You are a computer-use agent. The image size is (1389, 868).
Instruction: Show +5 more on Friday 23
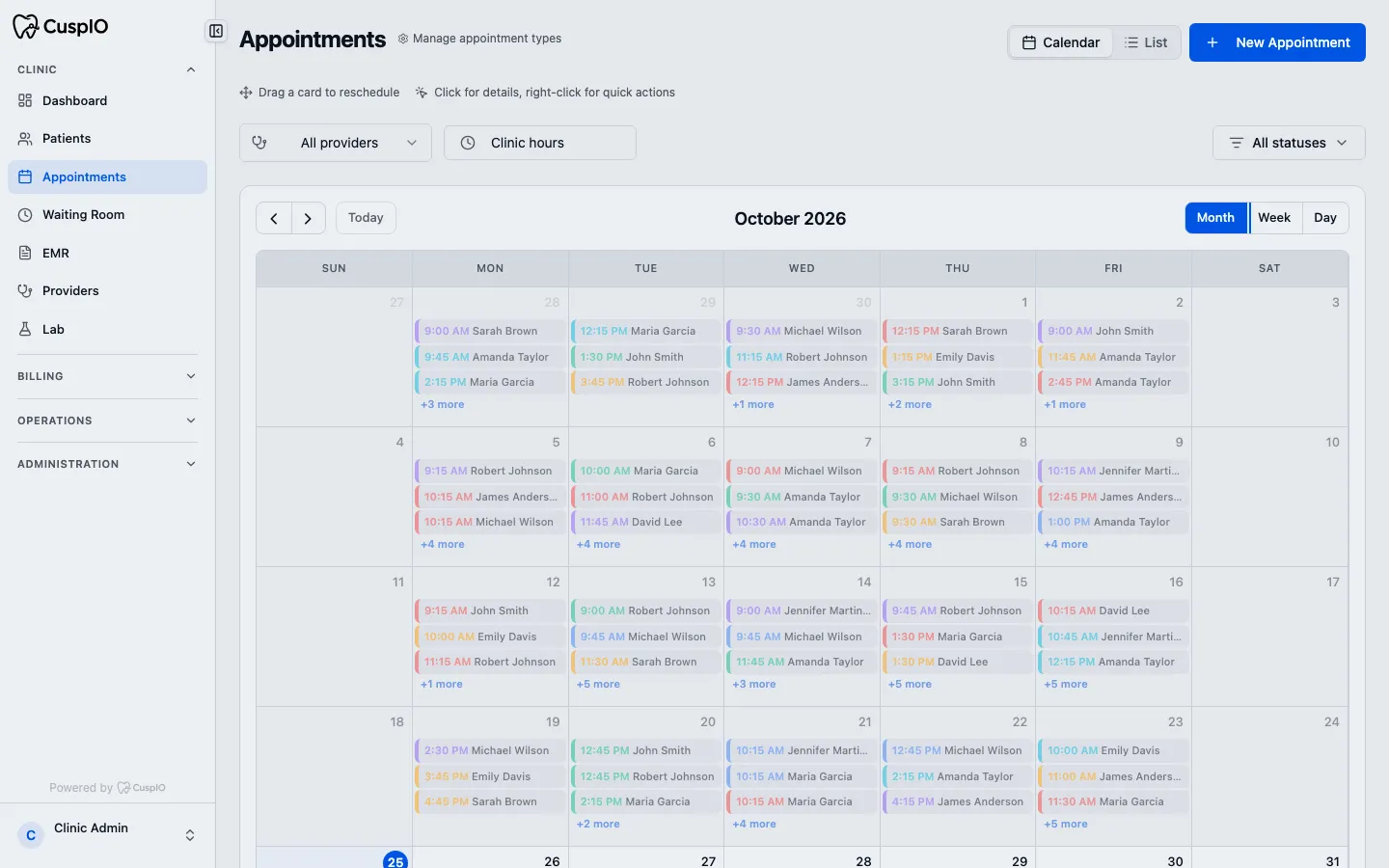1066,825
